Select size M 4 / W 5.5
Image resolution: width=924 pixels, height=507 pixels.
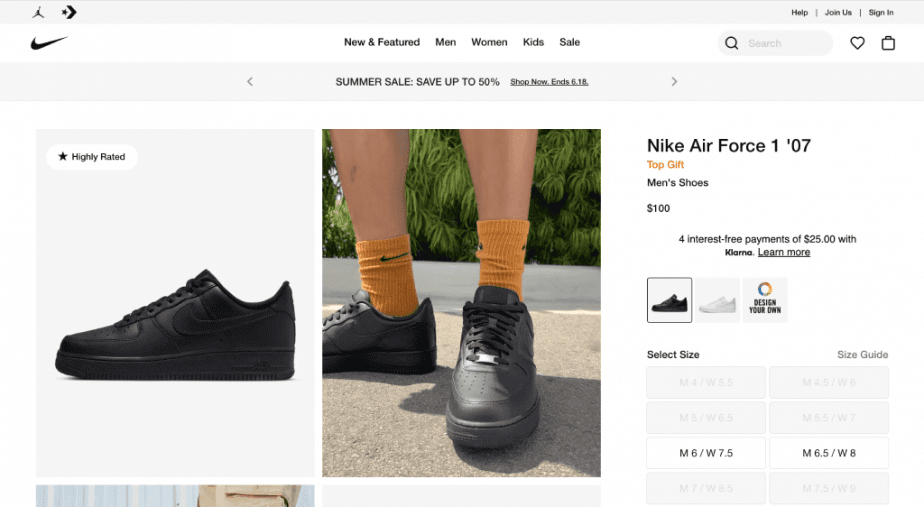pyautogui.click(x=706, y=383)
